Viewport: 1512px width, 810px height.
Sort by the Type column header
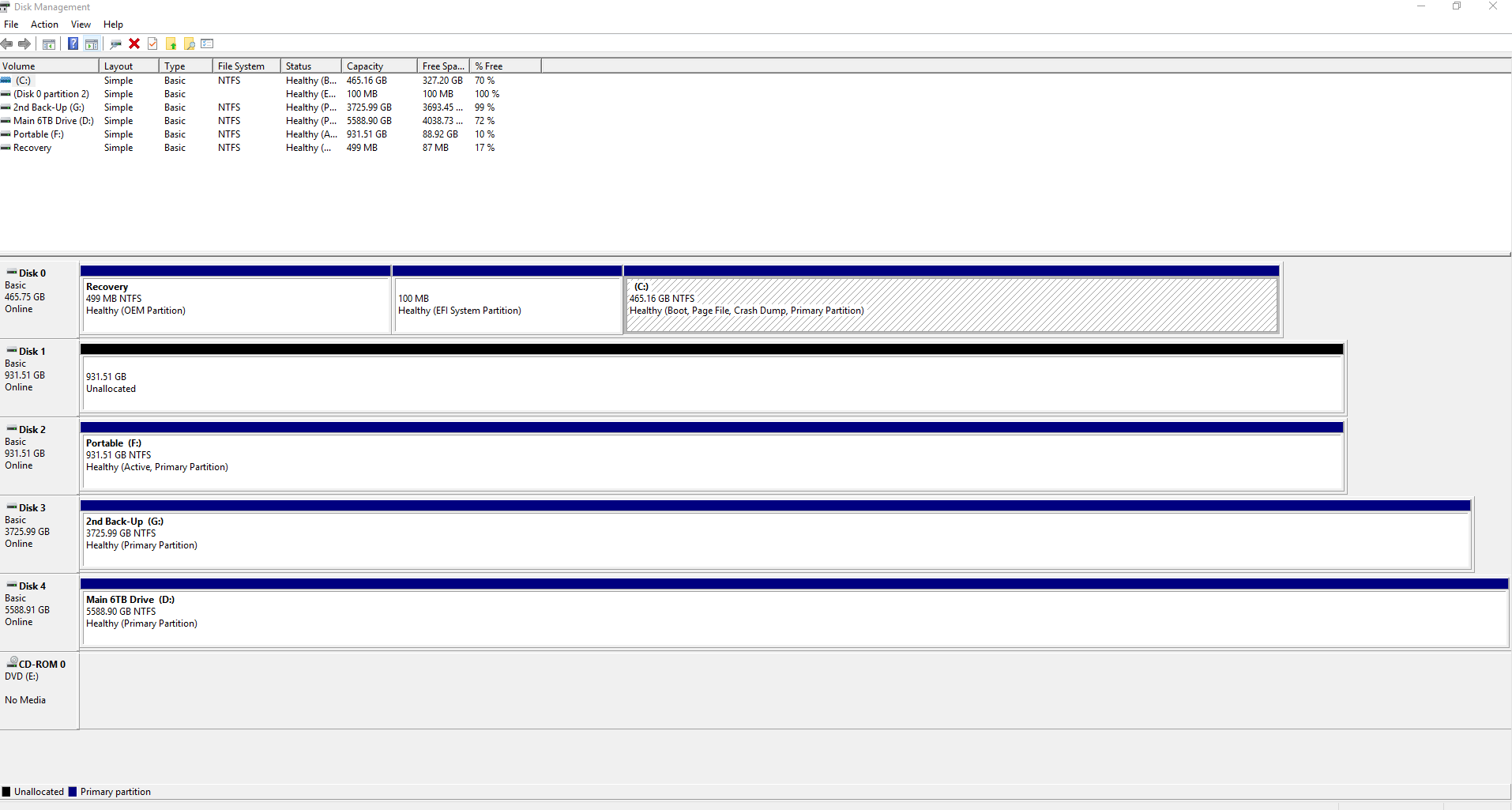(186, 66)
